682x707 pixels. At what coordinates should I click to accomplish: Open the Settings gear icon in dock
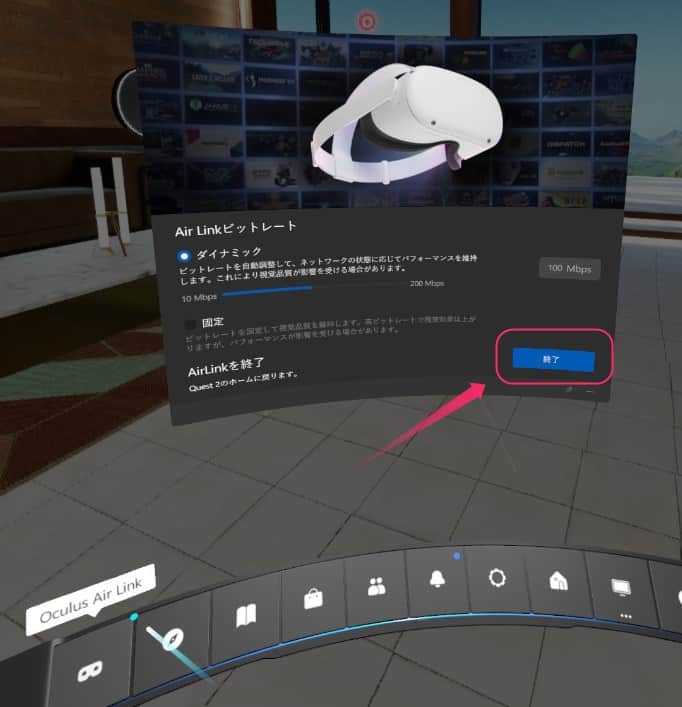pyautogui.click(x=497, y=578)
